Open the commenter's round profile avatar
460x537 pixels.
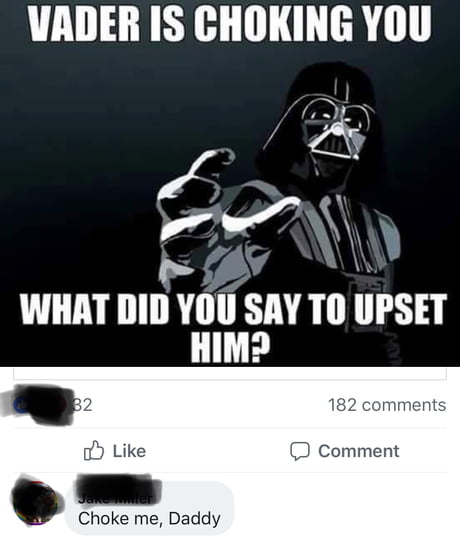click(x=35, y=503)
